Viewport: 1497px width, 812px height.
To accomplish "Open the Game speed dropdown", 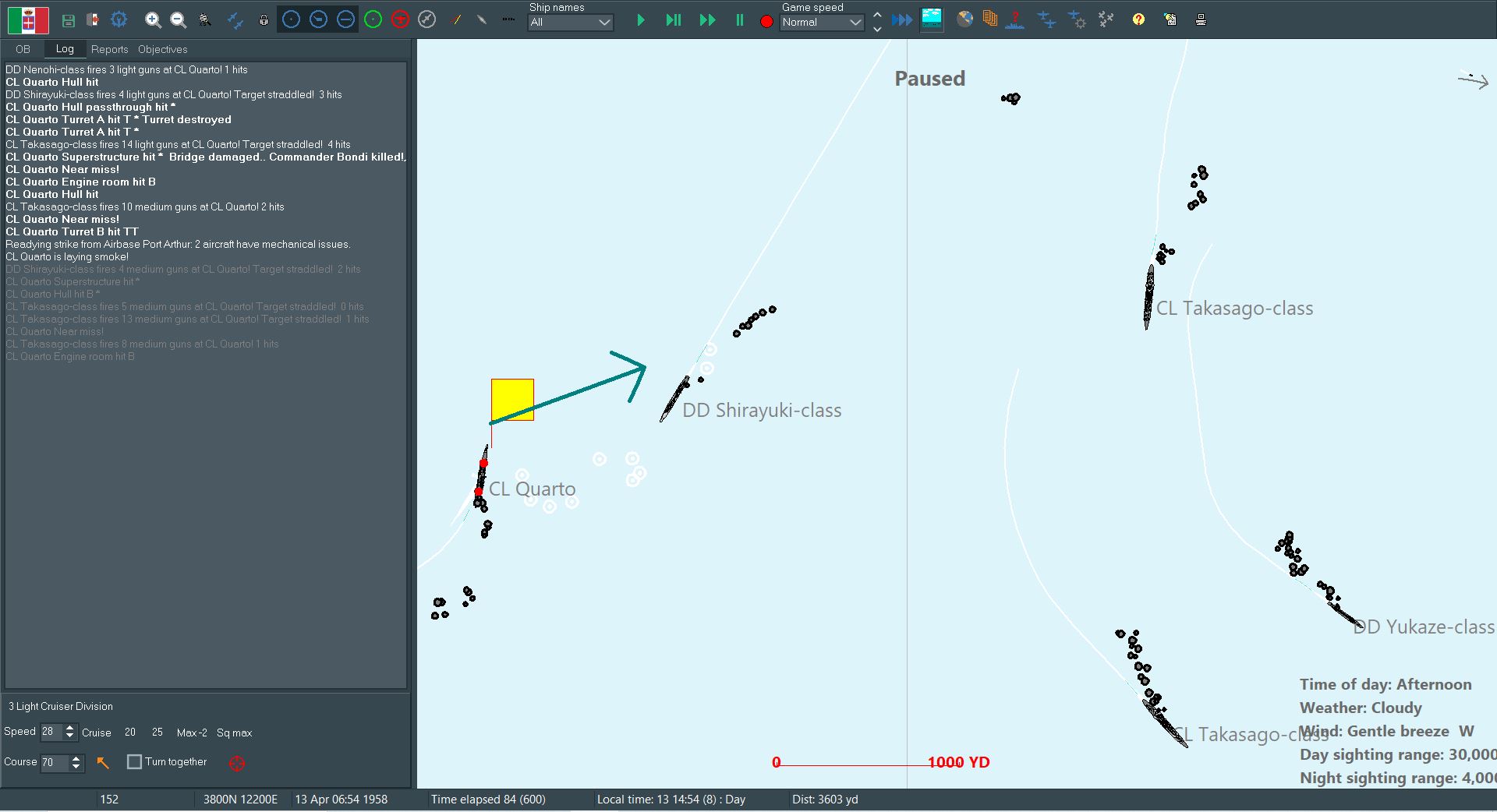I will point(822,23).
